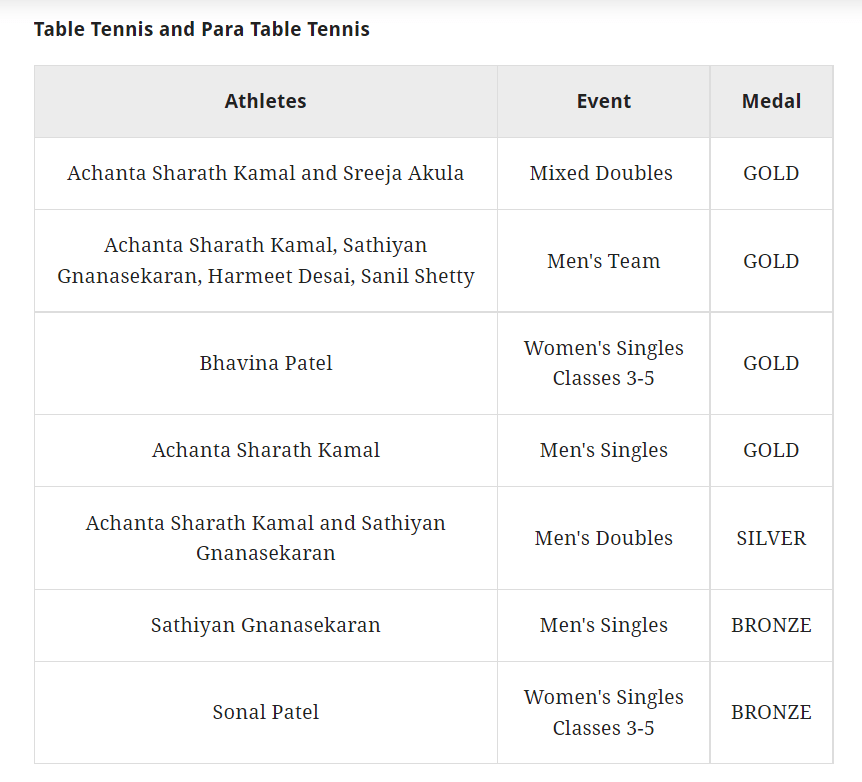This screenshot has width=862, height=782.
Task: Select the Mixed Doubles event cell
Action: (x=601, y=173)
